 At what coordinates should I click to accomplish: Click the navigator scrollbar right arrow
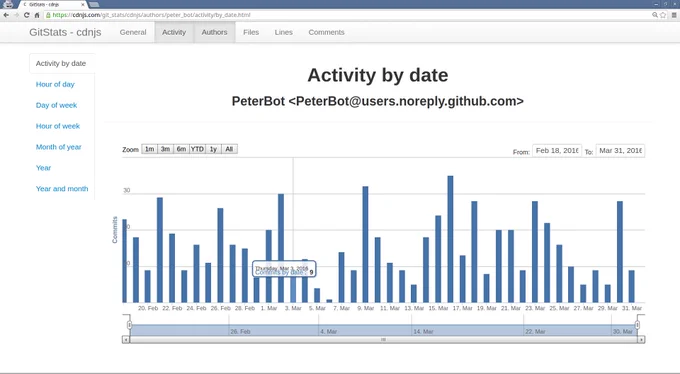point(641,340)
